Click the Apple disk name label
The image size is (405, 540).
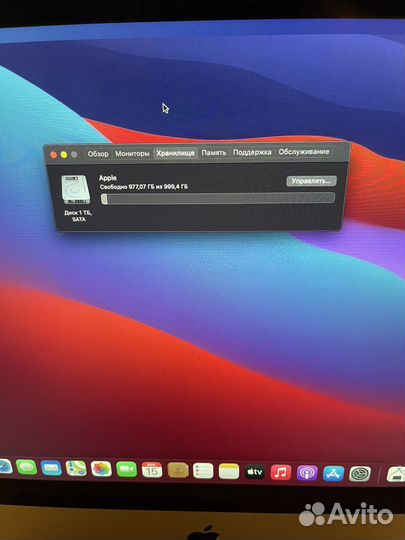click(108, 178)
